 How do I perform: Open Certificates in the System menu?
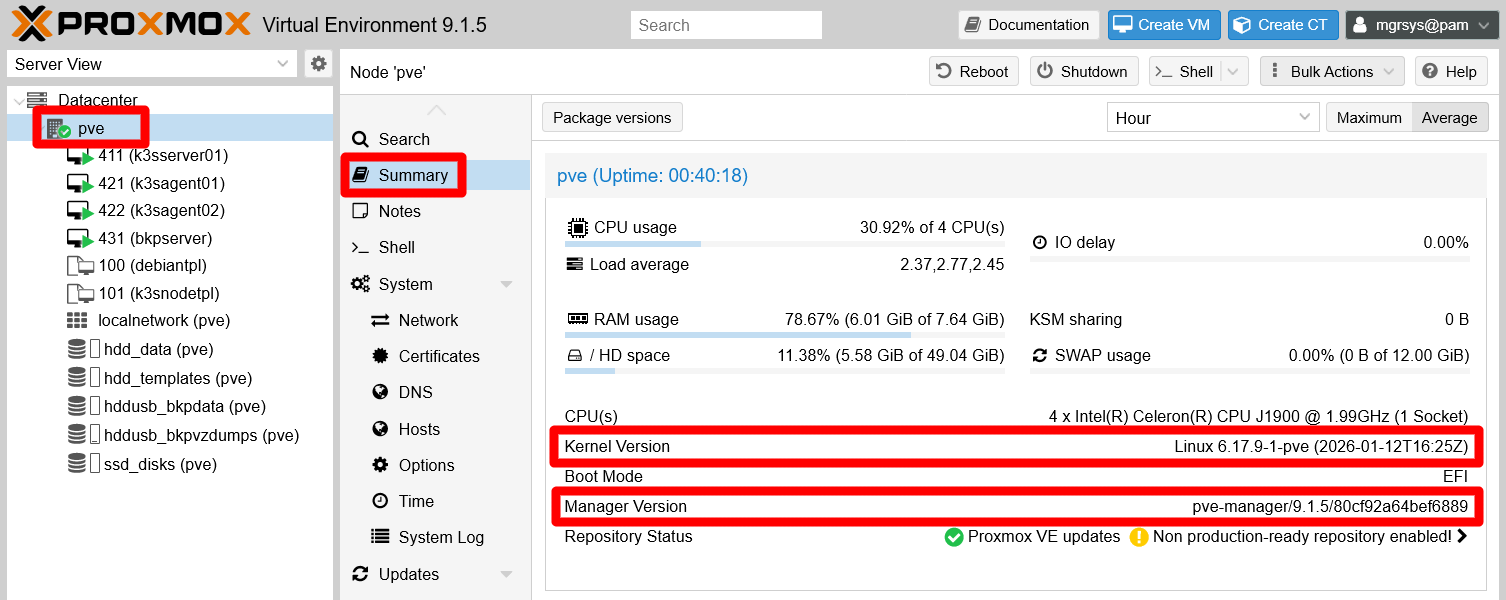pos(438,356)
